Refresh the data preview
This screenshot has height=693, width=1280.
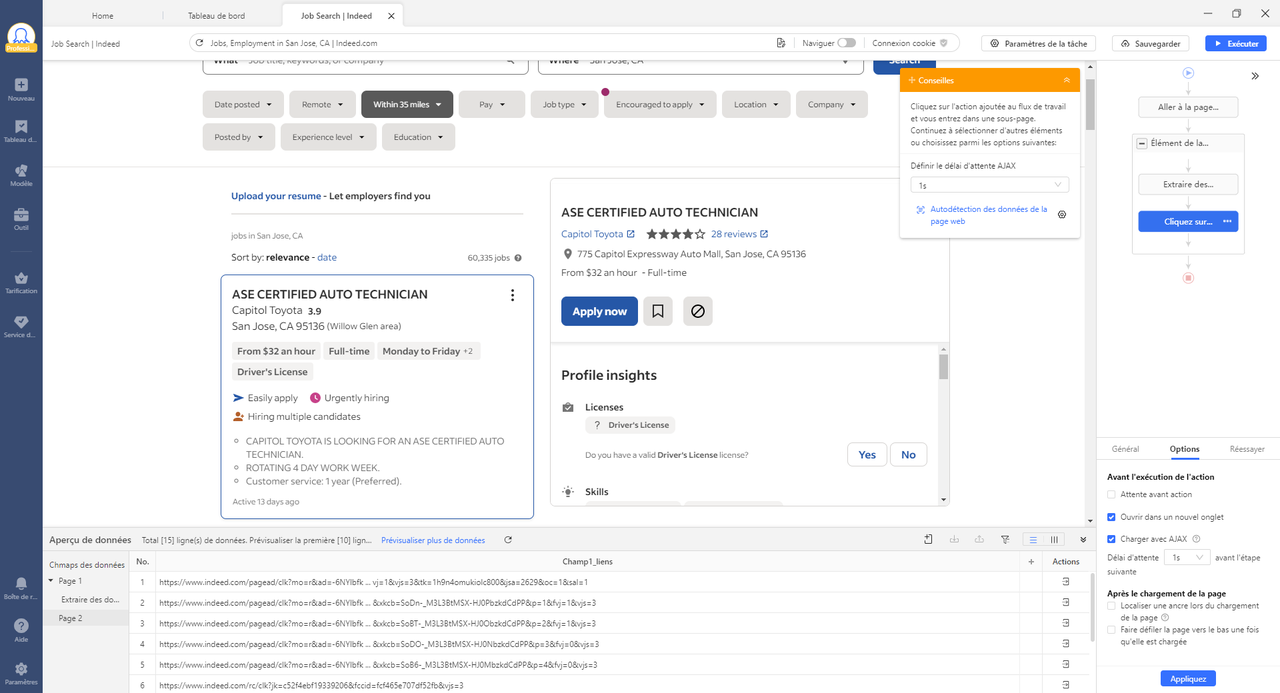point(508,540)
